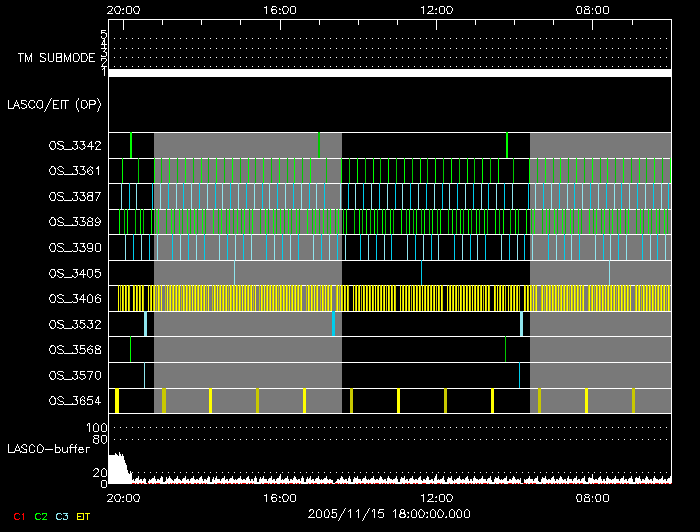Click the green marker in OS_3568 row
Screen dimensions: 700x532
coord(131,349)
